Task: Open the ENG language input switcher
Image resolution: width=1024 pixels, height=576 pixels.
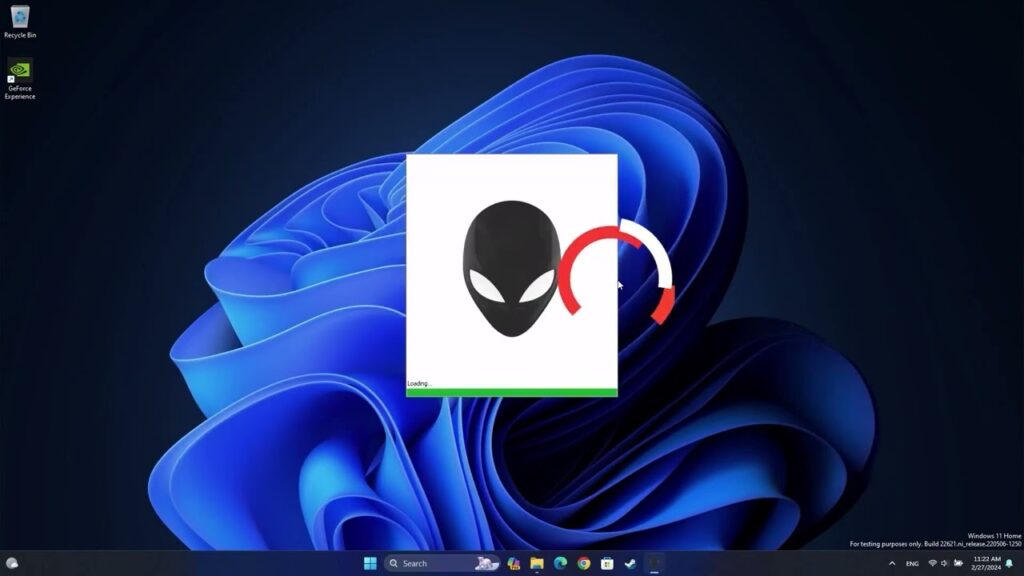Action: [x=912, y=563]
